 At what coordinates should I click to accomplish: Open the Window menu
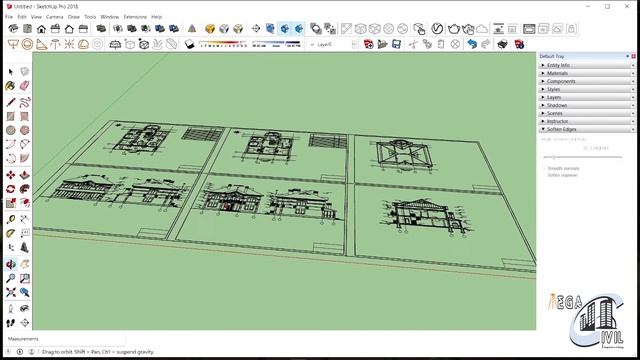(x=110, y=17)
